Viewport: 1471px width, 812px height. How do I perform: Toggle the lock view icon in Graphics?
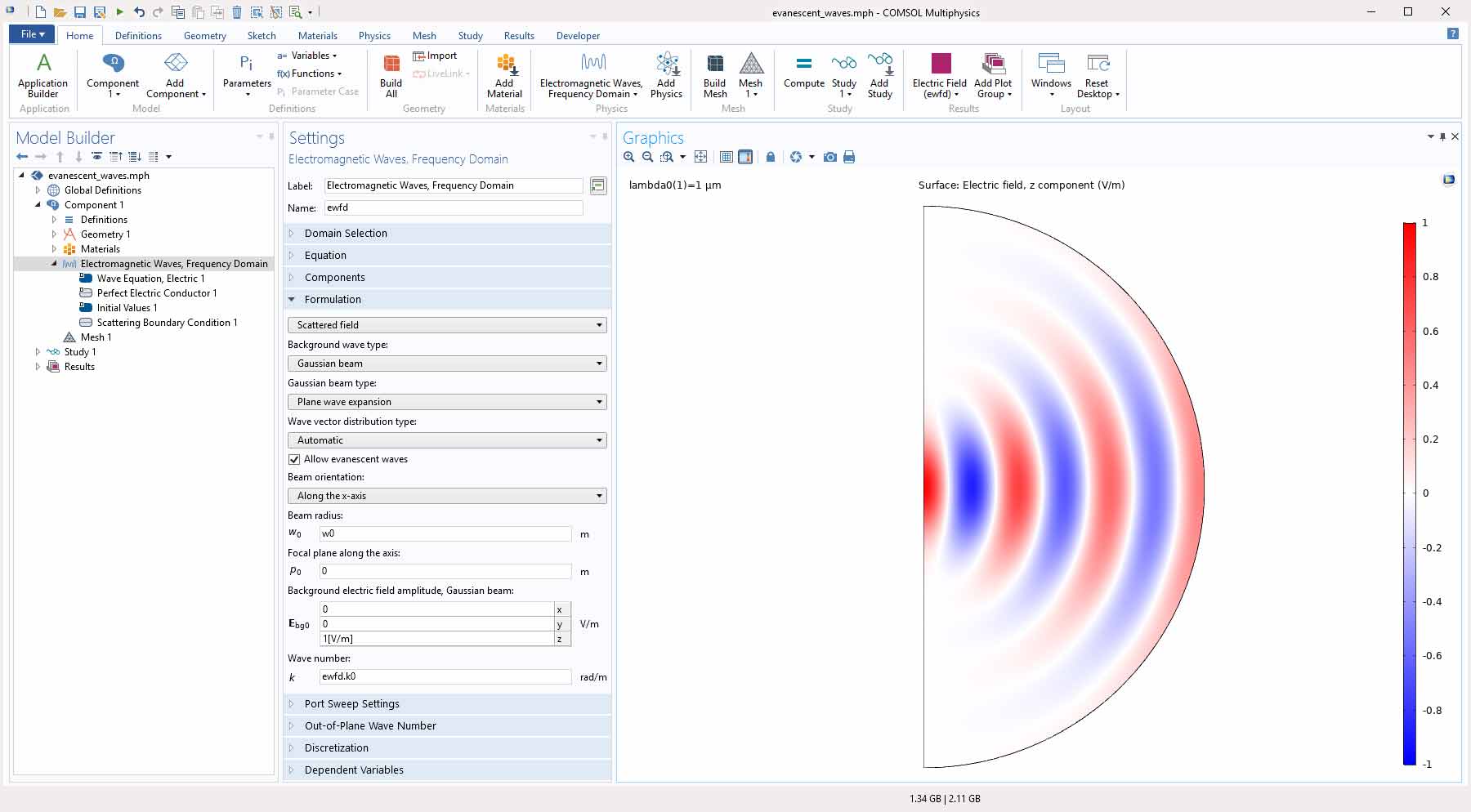(x=770, y=157)
